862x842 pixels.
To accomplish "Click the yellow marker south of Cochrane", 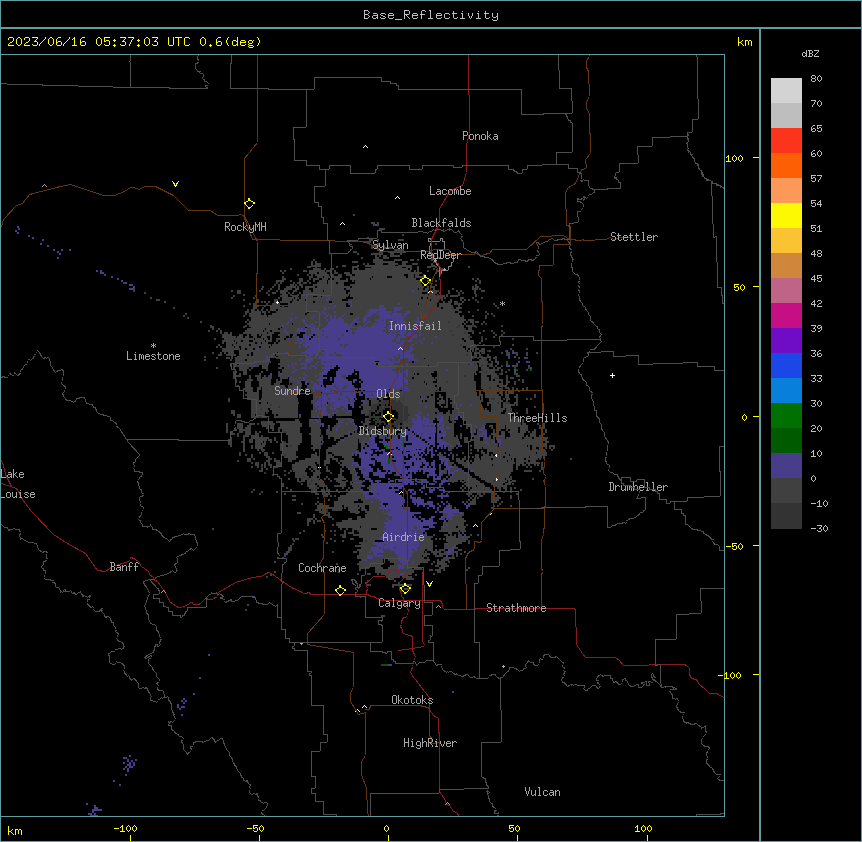I will [x=340, y=590].
